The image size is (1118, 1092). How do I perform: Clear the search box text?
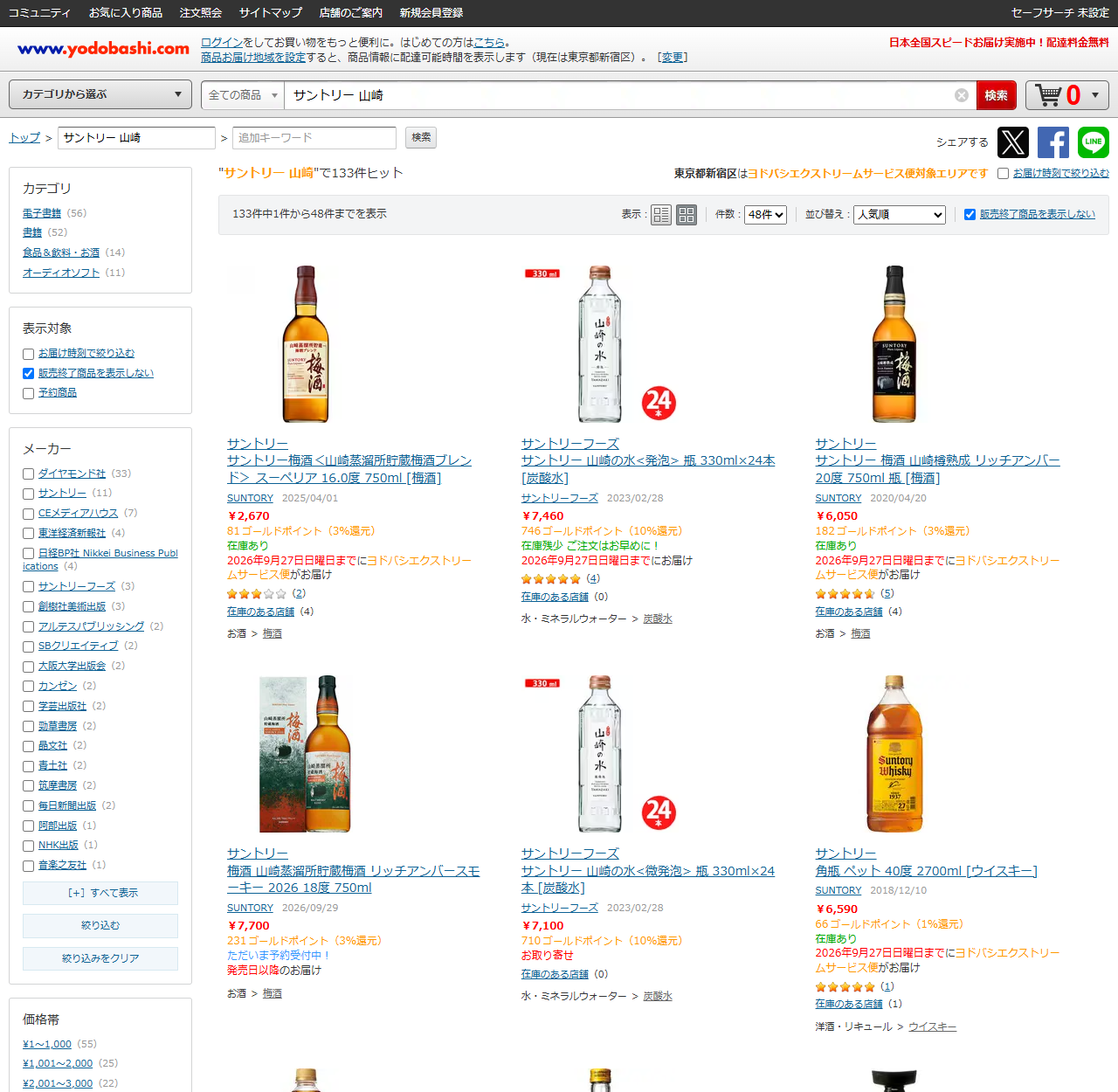click(962, 95)
